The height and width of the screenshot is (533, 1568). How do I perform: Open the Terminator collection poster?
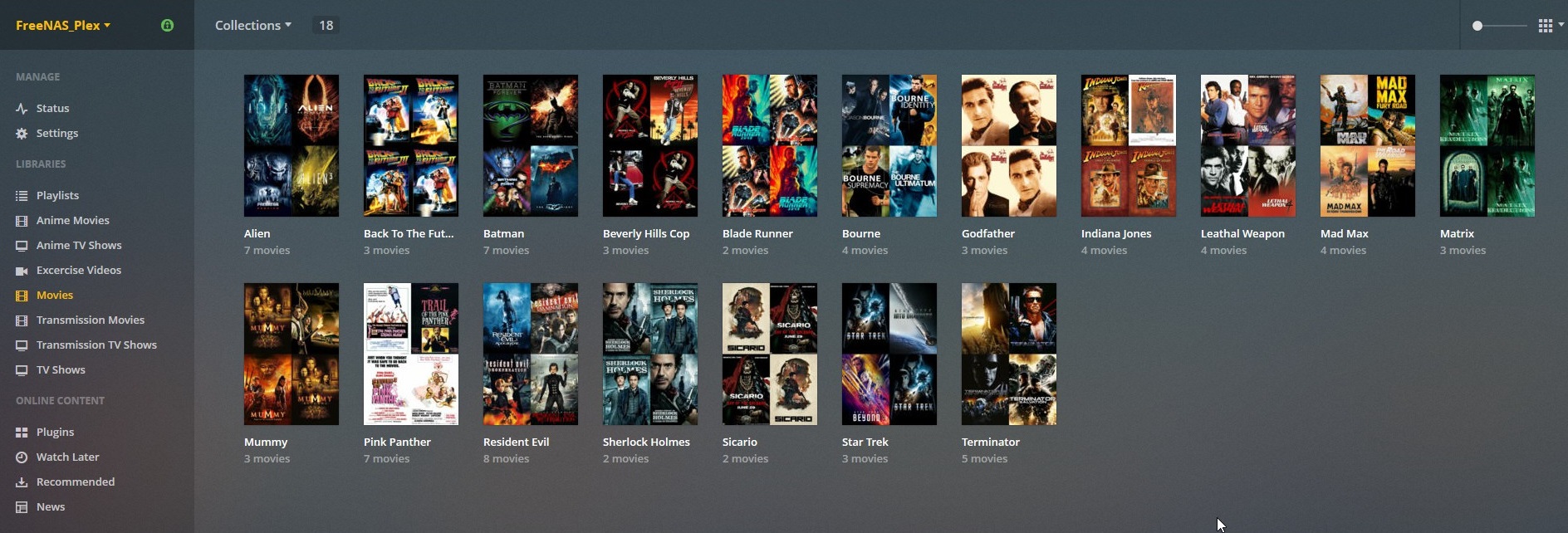(x=1009, y=354)
